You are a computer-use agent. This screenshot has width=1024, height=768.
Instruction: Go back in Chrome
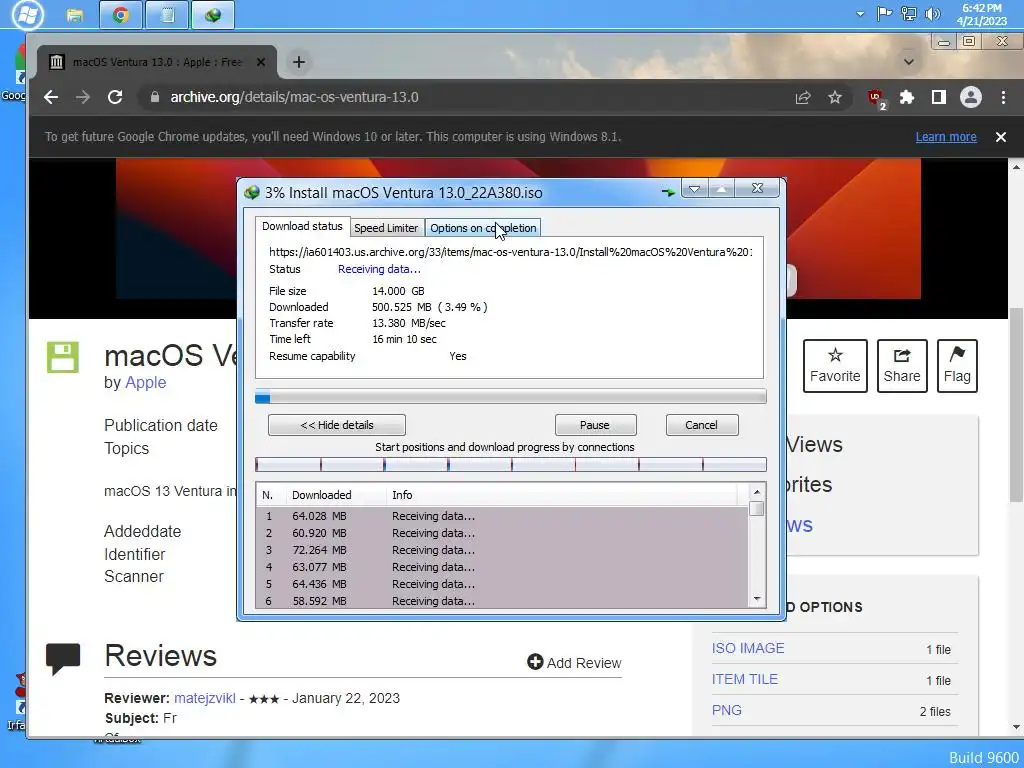[x=51, y=97]
